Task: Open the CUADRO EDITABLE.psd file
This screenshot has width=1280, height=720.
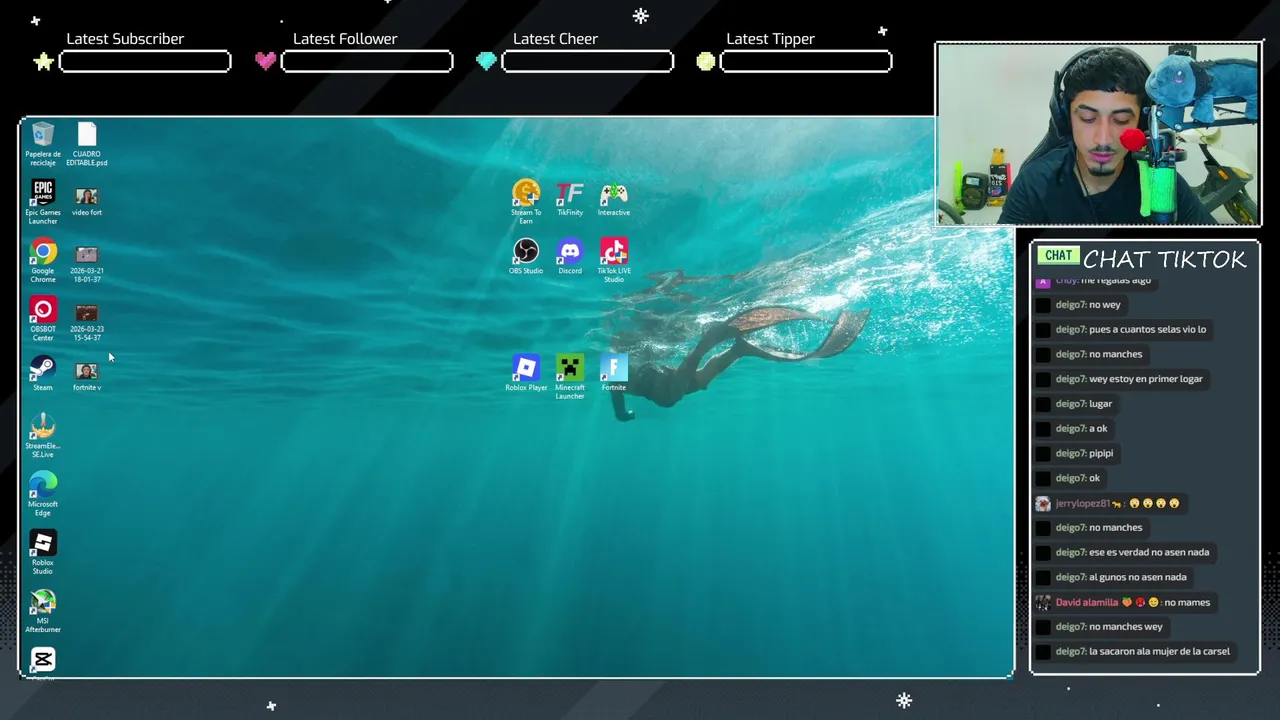Action: 87,143
